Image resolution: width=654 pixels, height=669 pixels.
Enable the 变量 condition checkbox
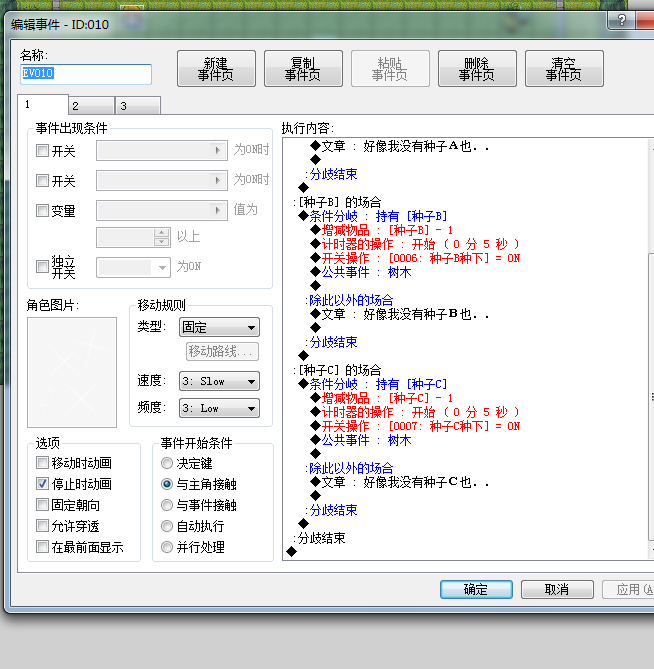click(42, 210)
